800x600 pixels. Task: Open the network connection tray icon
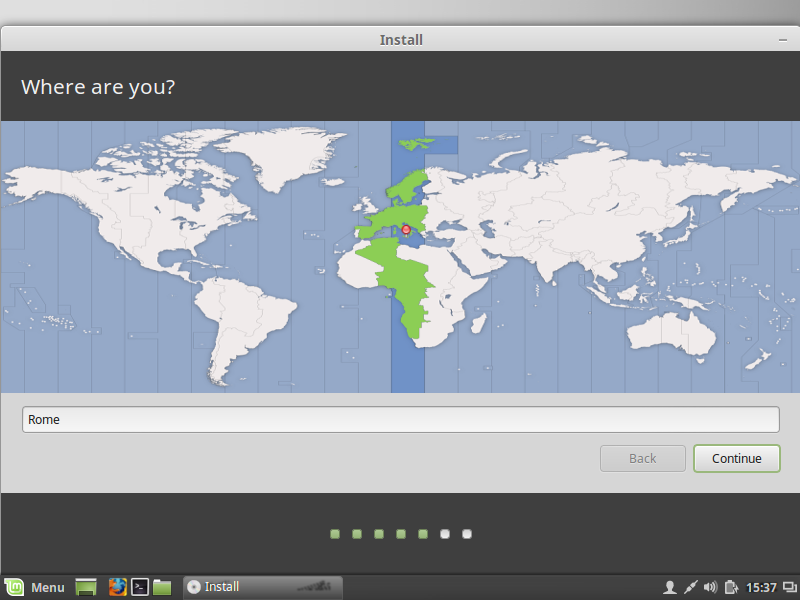[x=690, y=588]
